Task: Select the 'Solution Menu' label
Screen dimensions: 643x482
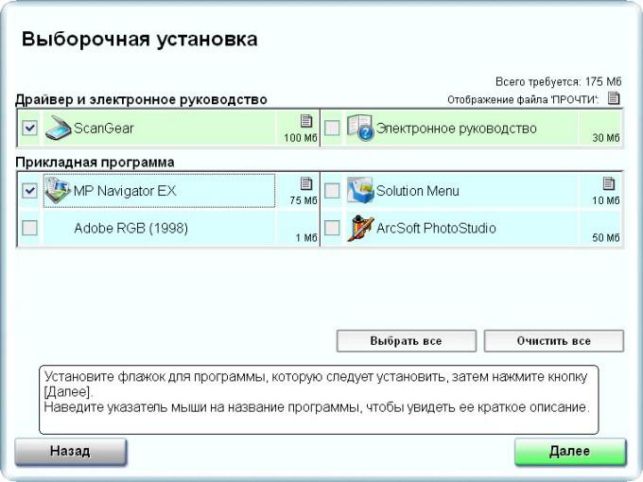Action: coord(417,191)
